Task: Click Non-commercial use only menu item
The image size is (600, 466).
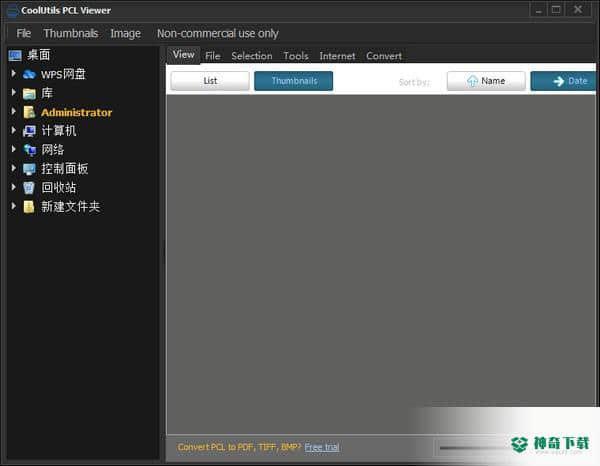Action: point(218,33)
